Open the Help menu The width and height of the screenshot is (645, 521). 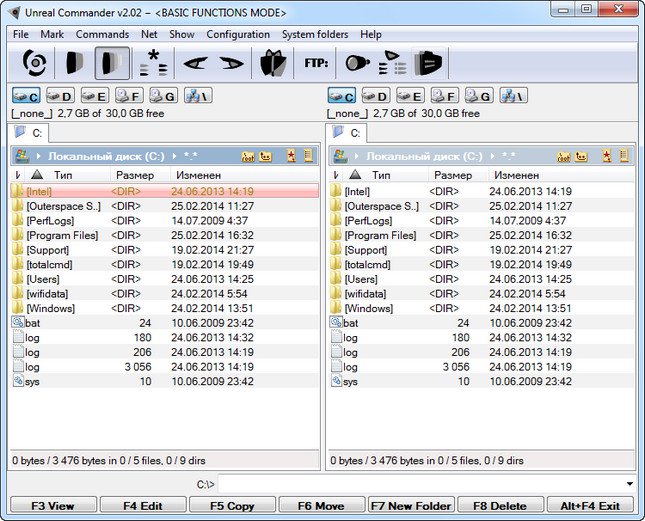point(371,34)
